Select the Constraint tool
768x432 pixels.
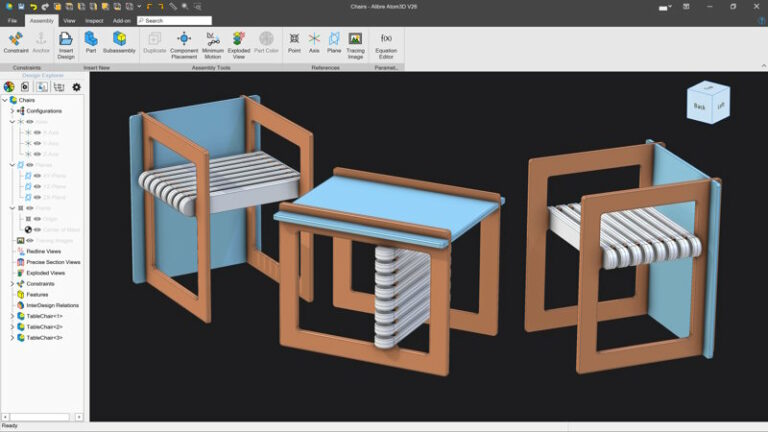16,43
